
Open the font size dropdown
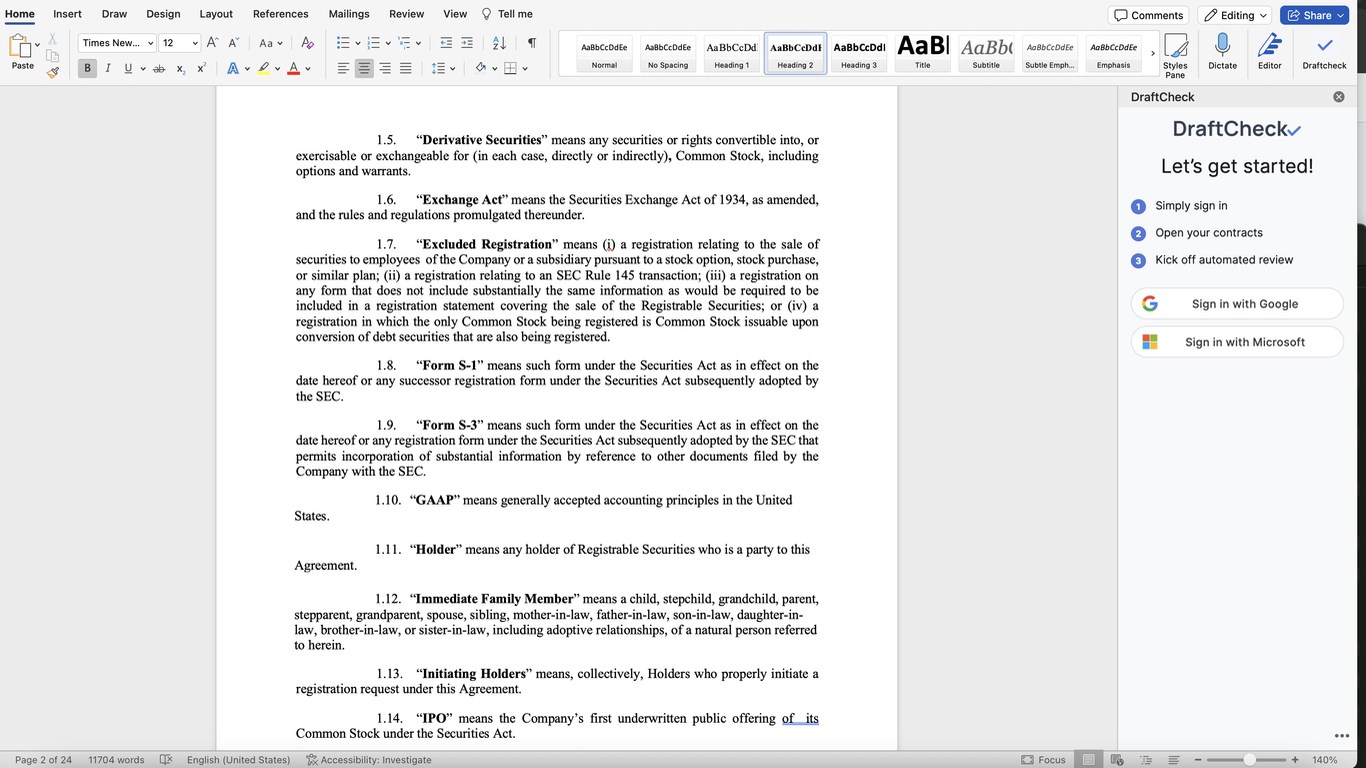[x=194, y=43]
